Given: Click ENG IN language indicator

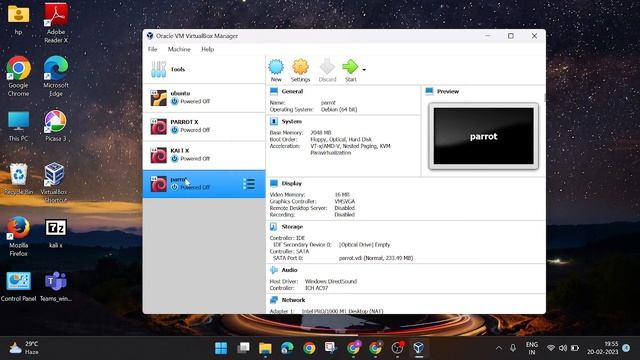Looking at the screenshot, I should (x=531, y=348).
